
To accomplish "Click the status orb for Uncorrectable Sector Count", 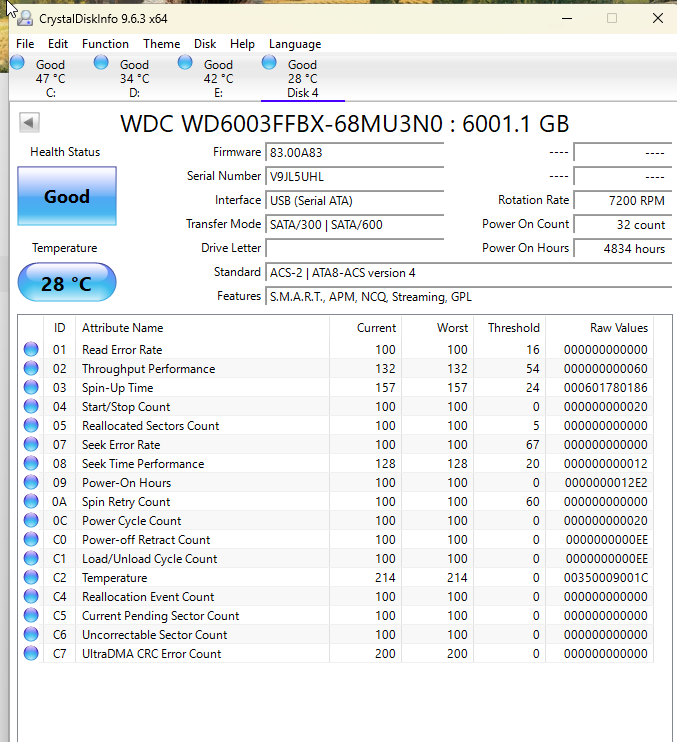I will [31, 634].
